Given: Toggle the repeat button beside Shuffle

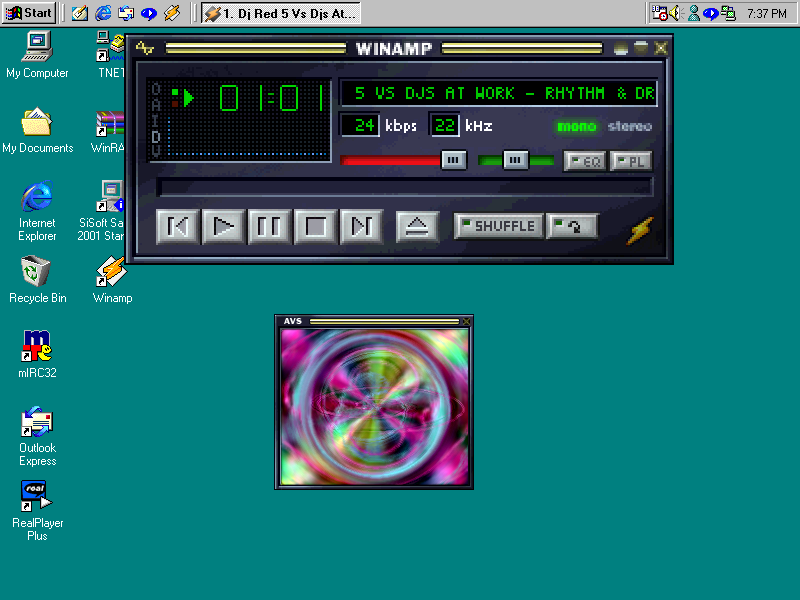Looking at the screenshot, I should pos(572,226).
